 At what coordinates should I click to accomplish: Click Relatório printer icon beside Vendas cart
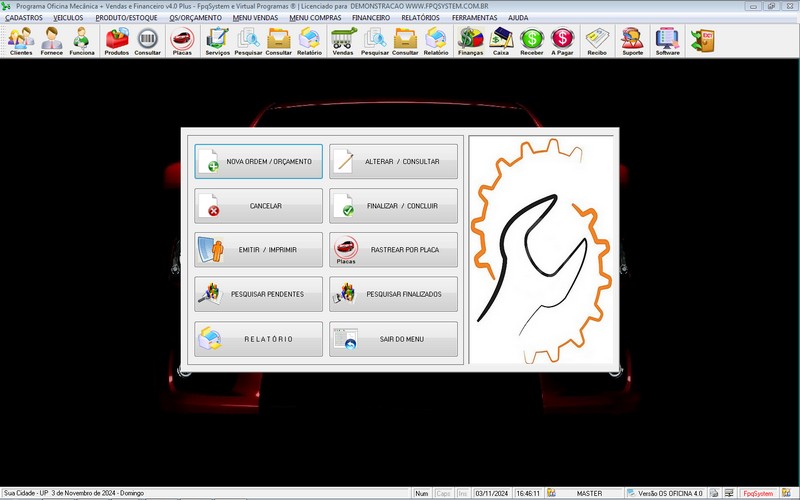pyautogui.click(x=309, y=41)
